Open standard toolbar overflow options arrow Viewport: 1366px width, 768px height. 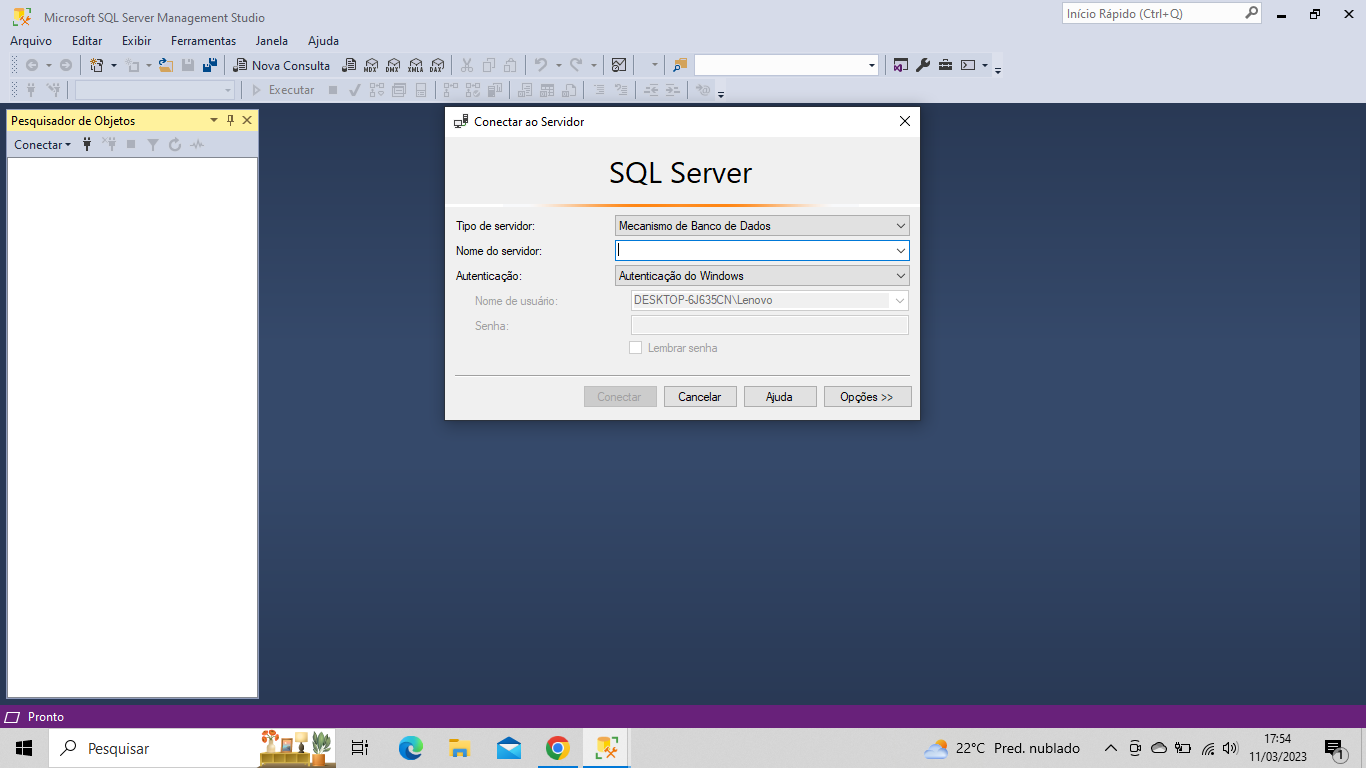(x=998, y=70)
